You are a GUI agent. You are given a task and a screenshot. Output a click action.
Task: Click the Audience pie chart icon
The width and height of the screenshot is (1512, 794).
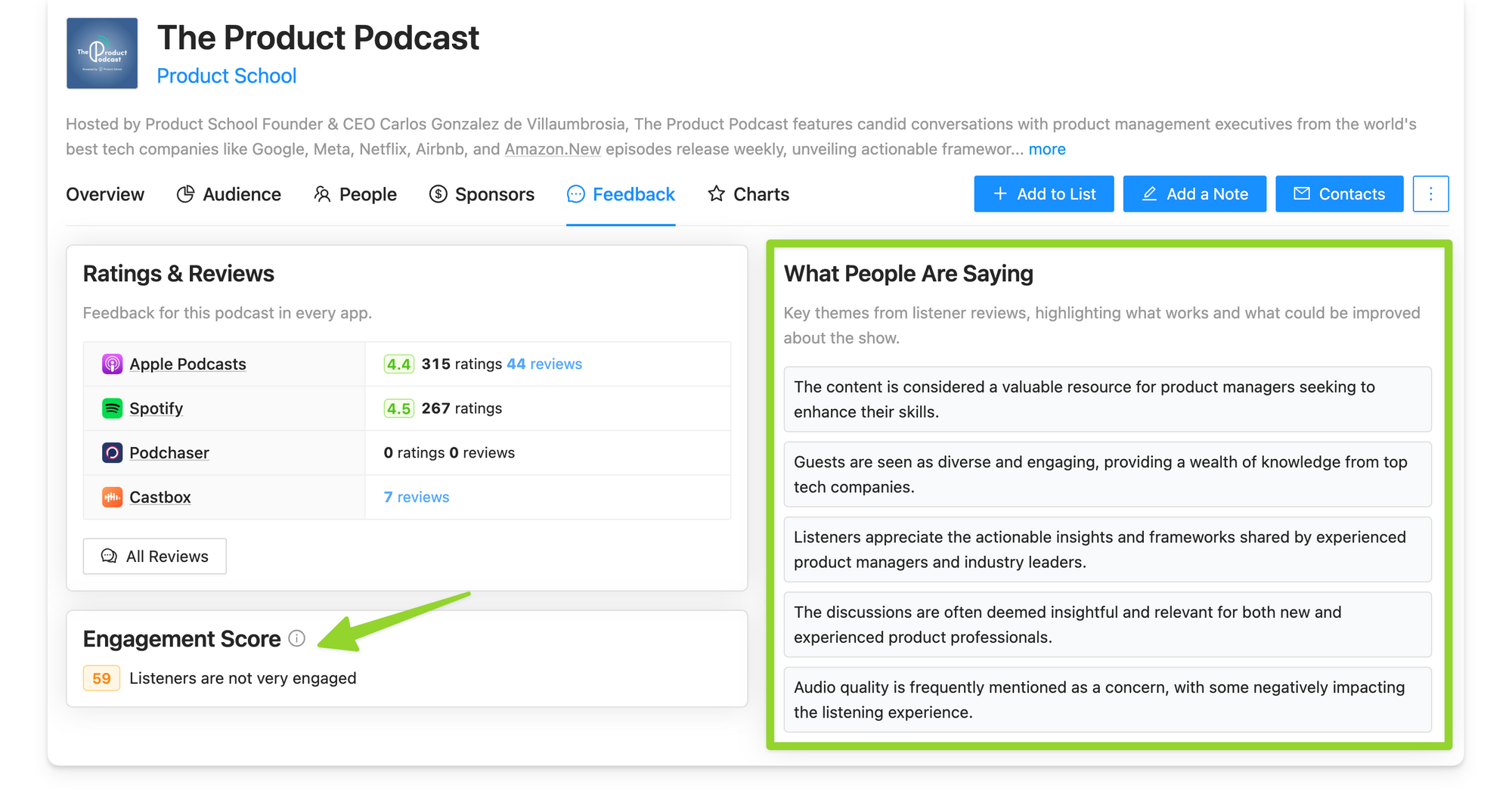tap(185, 194)
